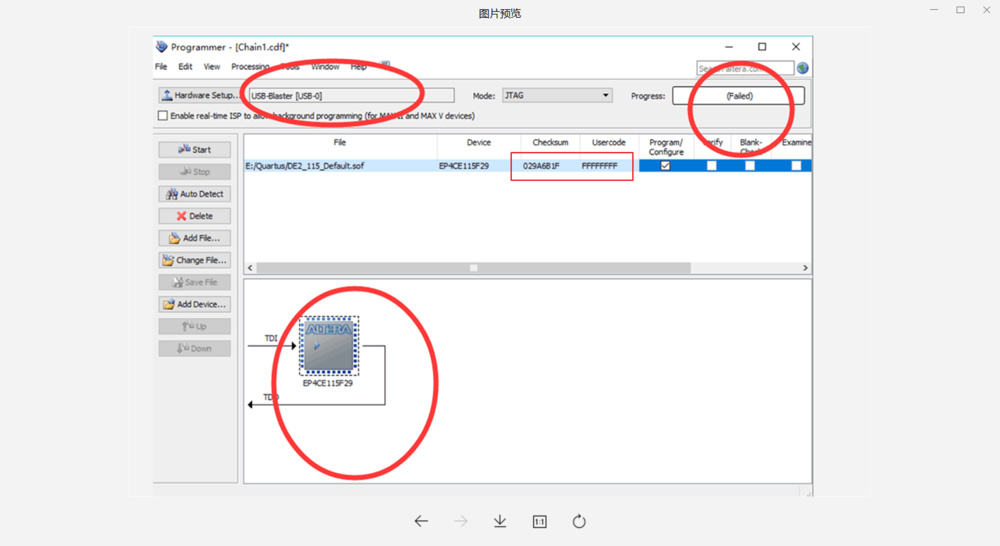Viewport: 1000px width, 546px height.
Task: Open the File menu
Action: click(x=161, y=67)
